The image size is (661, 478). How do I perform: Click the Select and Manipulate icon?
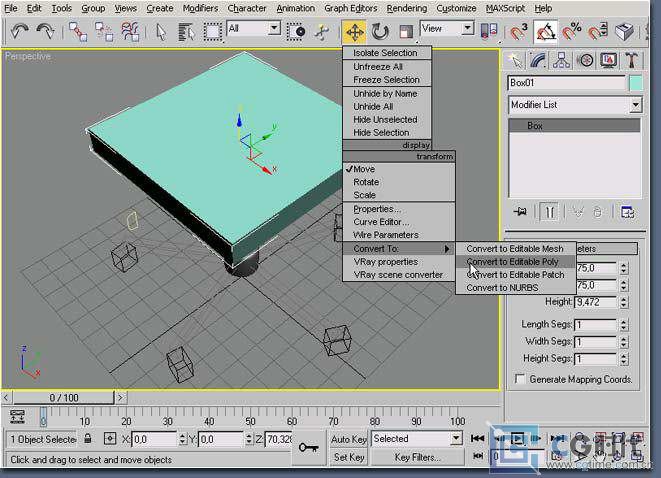point(322,32)
